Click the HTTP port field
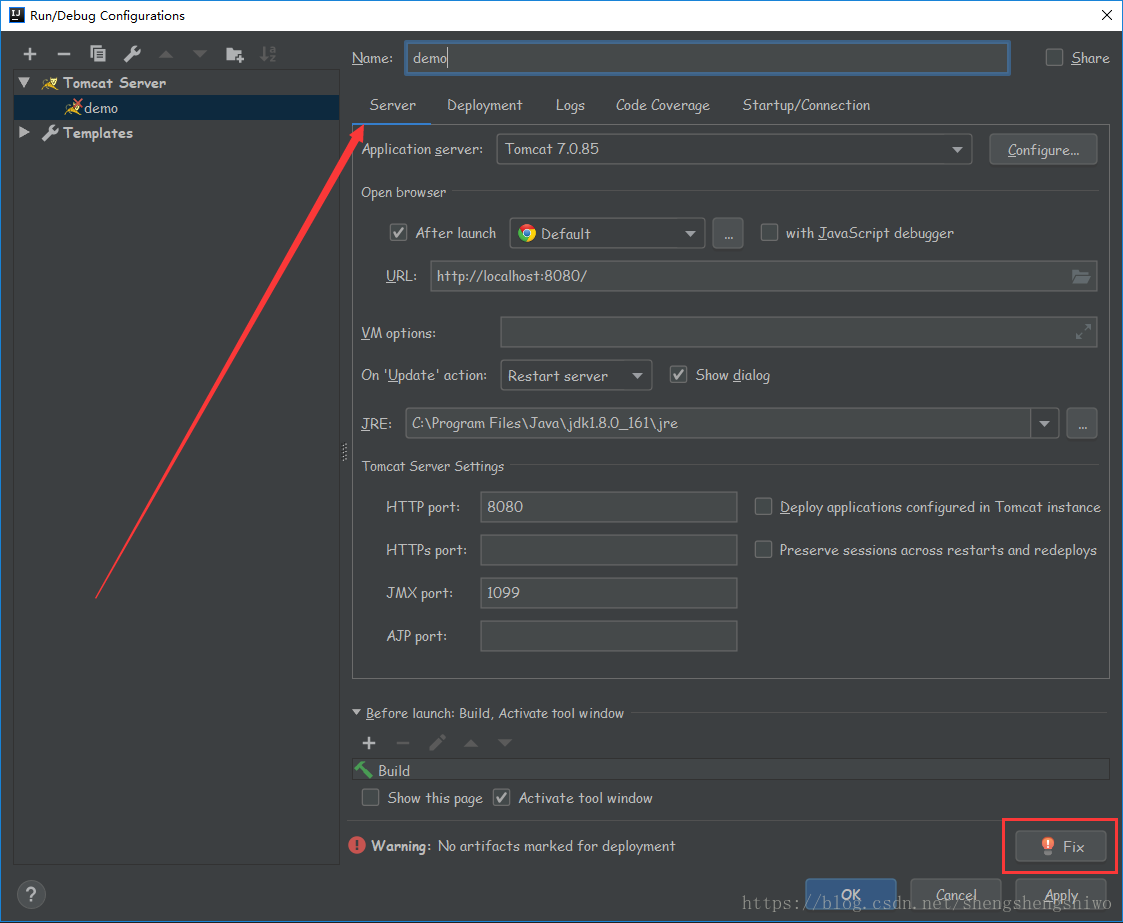 [608, 507]
